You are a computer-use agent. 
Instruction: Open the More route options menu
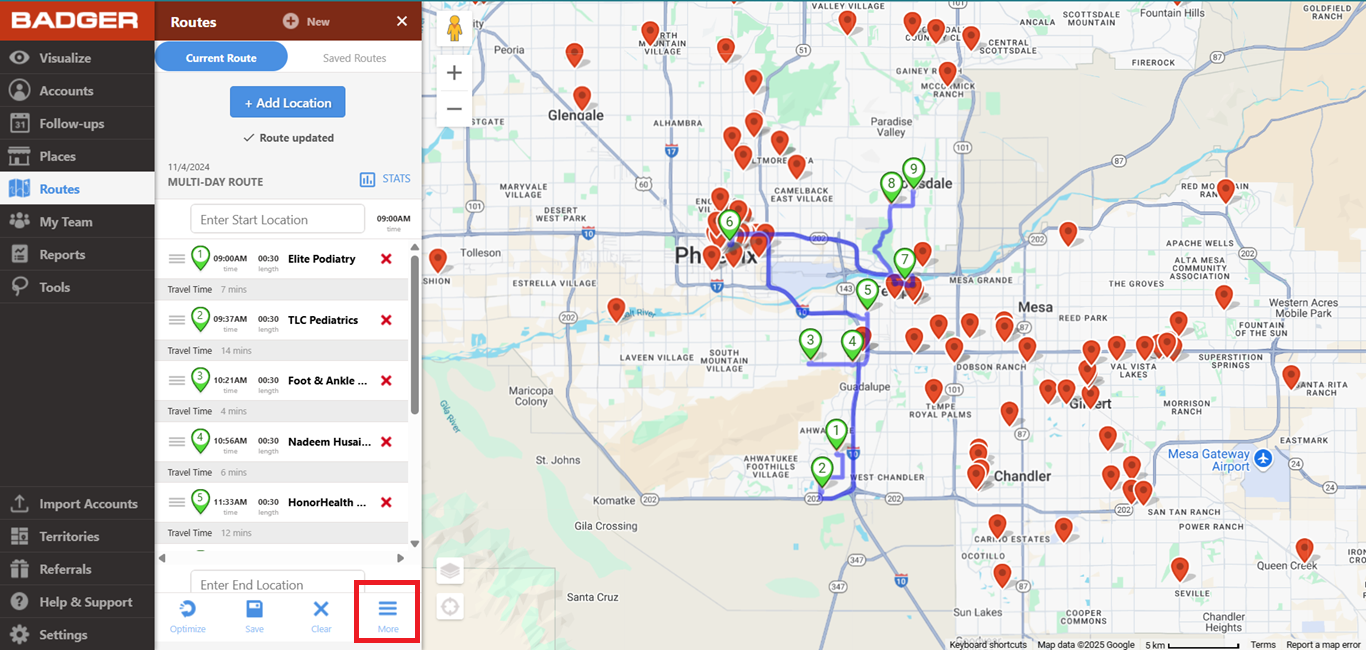(x=388, y=617)
